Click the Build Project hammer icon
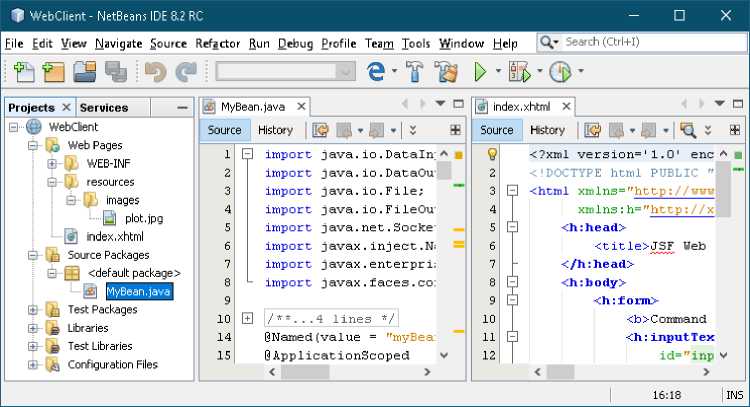Screen dimensions: 750x407 click(415, 72)
